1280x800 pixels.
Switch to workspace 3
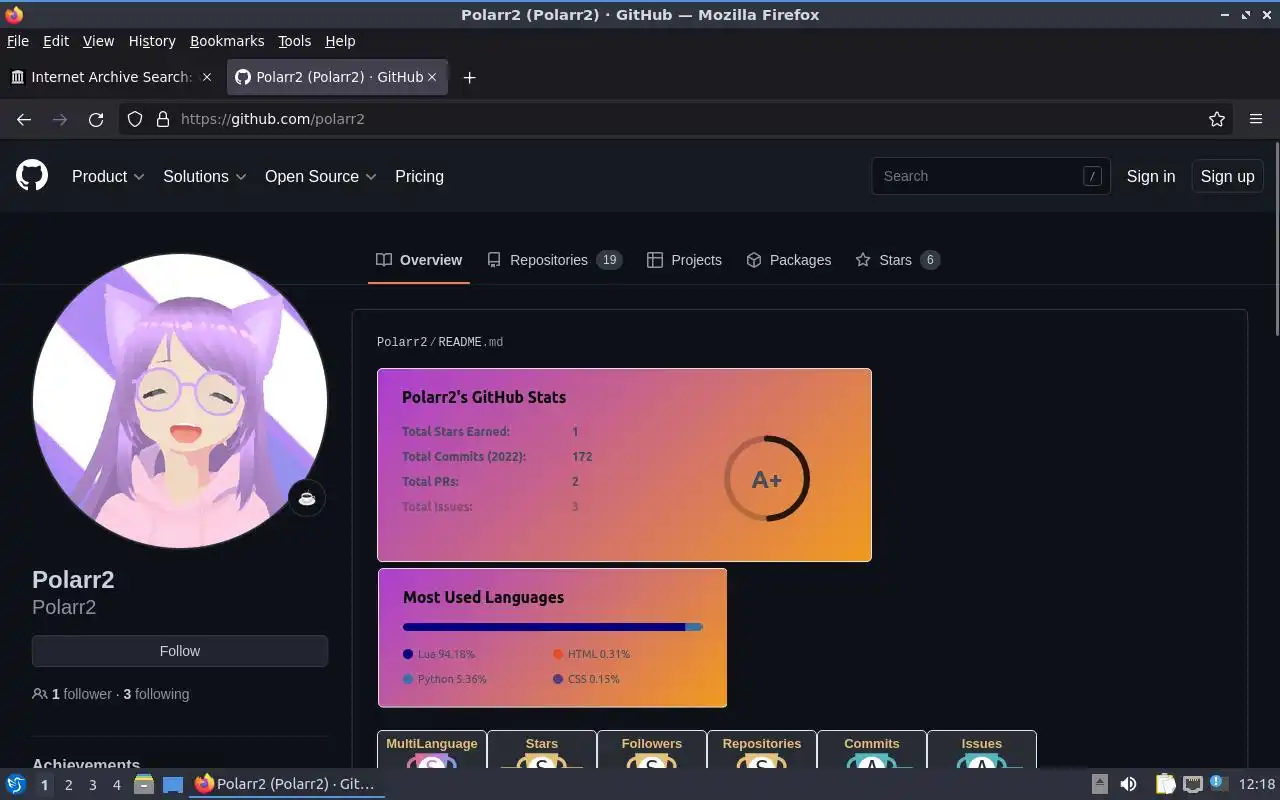93,785
